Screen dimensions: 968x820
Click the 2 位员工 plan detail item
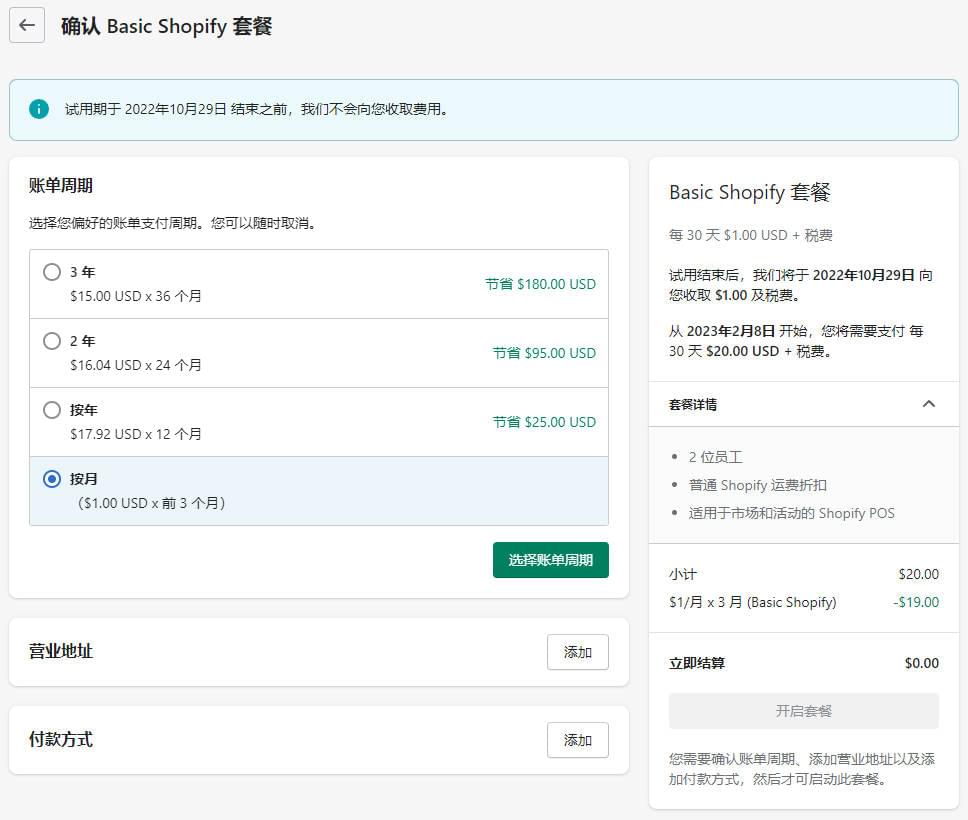(x=716, y=457)
